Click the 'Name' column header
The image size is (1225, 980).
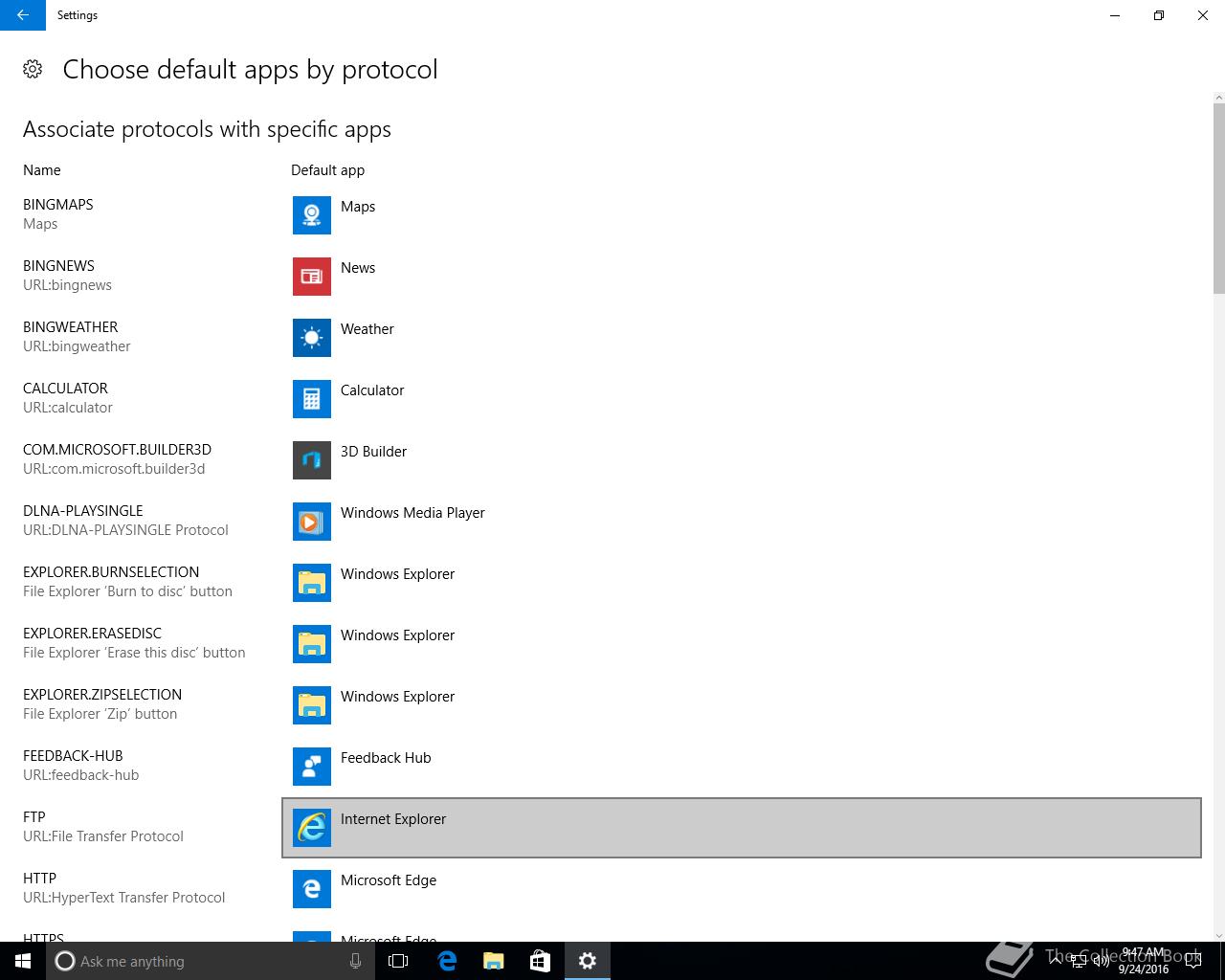click(x=42, y=170)
